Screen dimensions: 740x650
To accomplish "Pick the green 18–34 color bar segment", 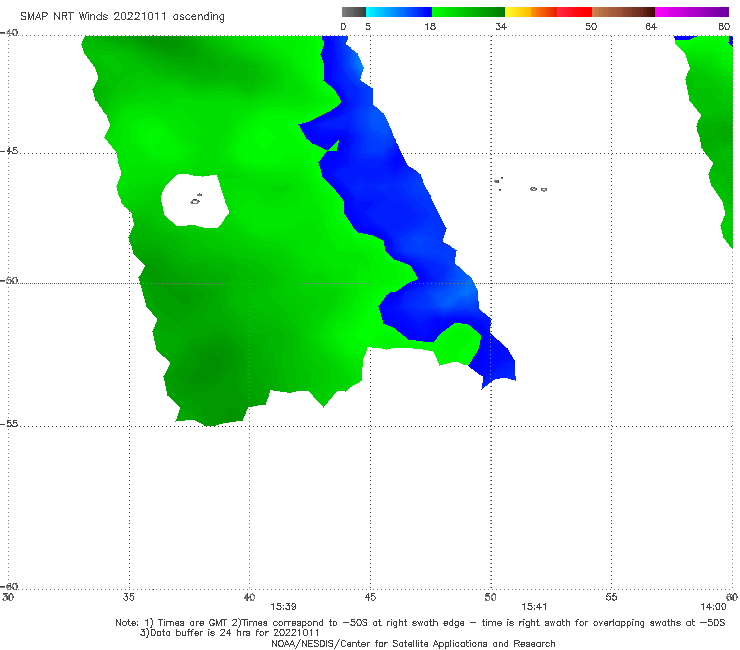I will click(x=468, y=12).
